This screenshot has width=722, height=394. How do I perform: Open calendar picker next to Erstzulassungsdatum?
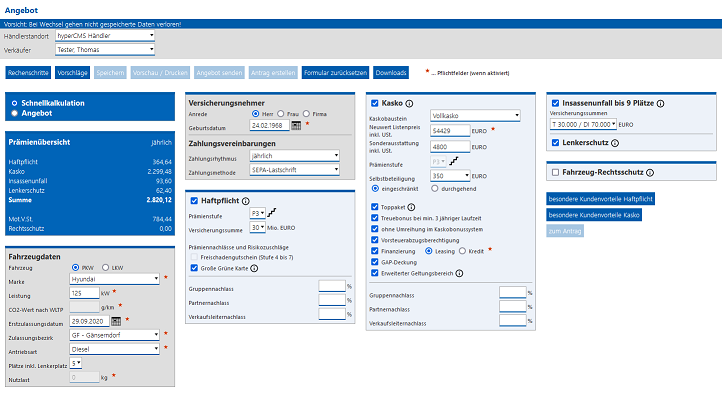coord(116,321)
